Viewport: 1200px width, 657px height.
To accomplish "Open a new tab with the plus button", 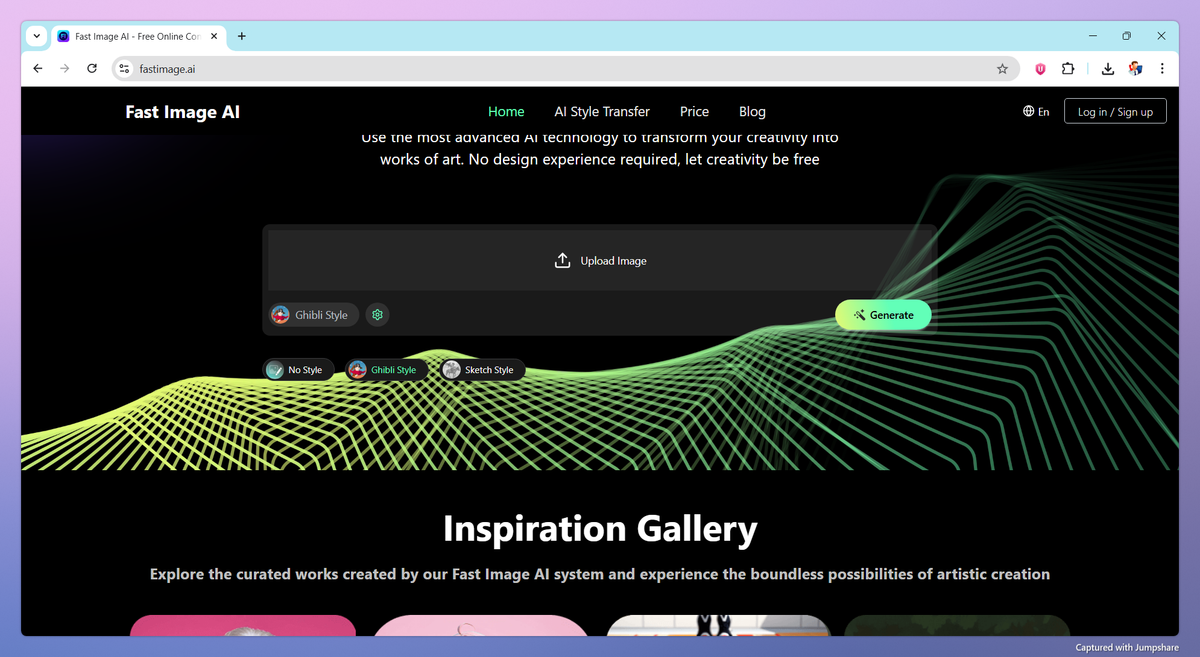I will click(241, 36).
